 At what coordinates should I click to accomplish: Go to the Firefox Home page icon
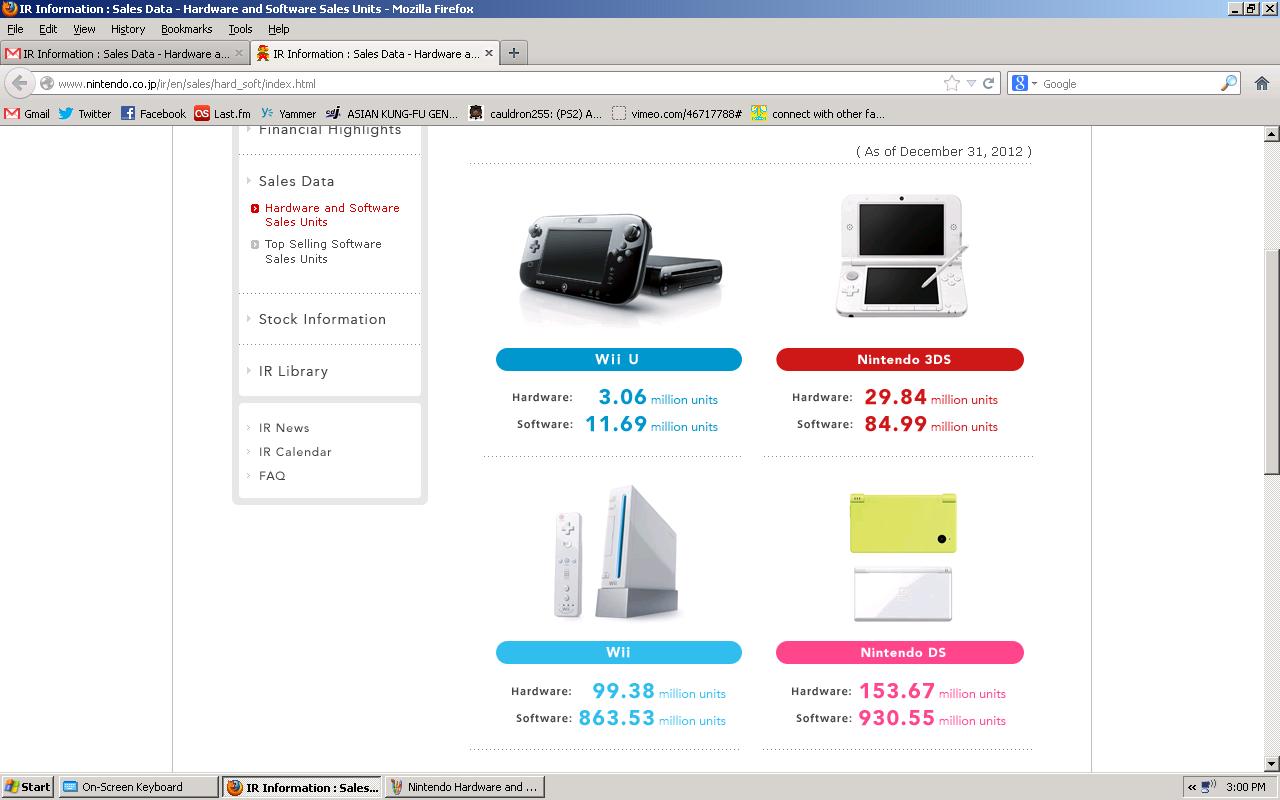1261,84
